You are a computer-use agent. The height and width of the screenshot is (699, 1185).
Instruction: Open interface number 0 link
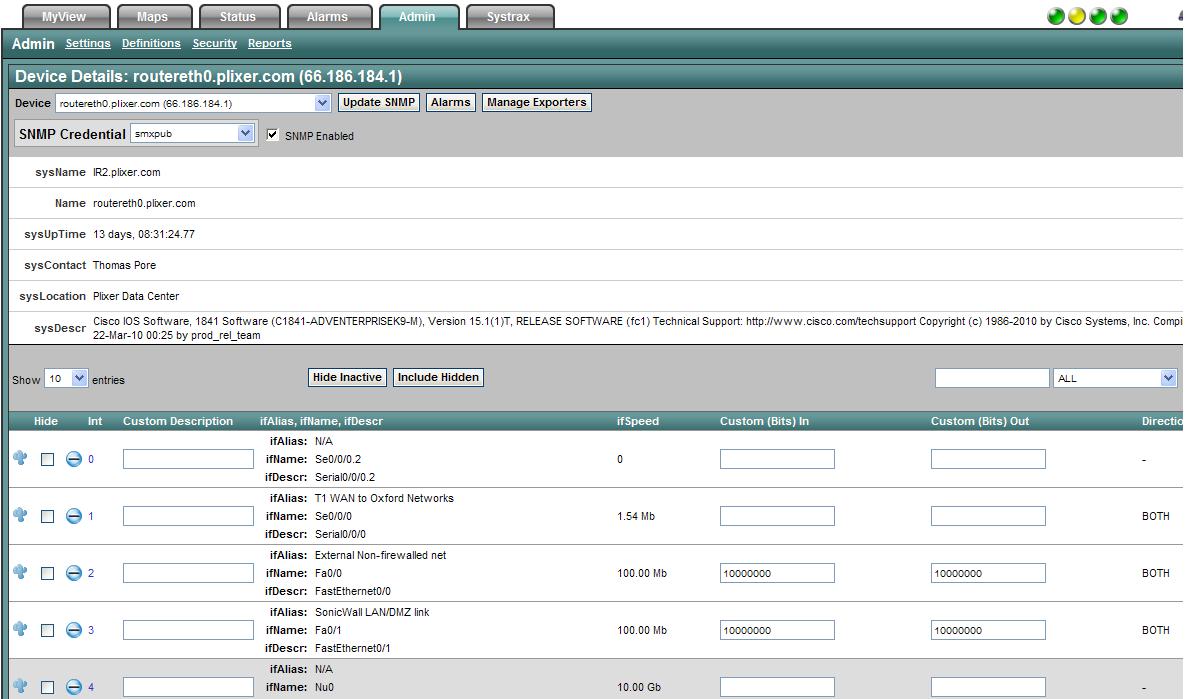pos(91,459)
